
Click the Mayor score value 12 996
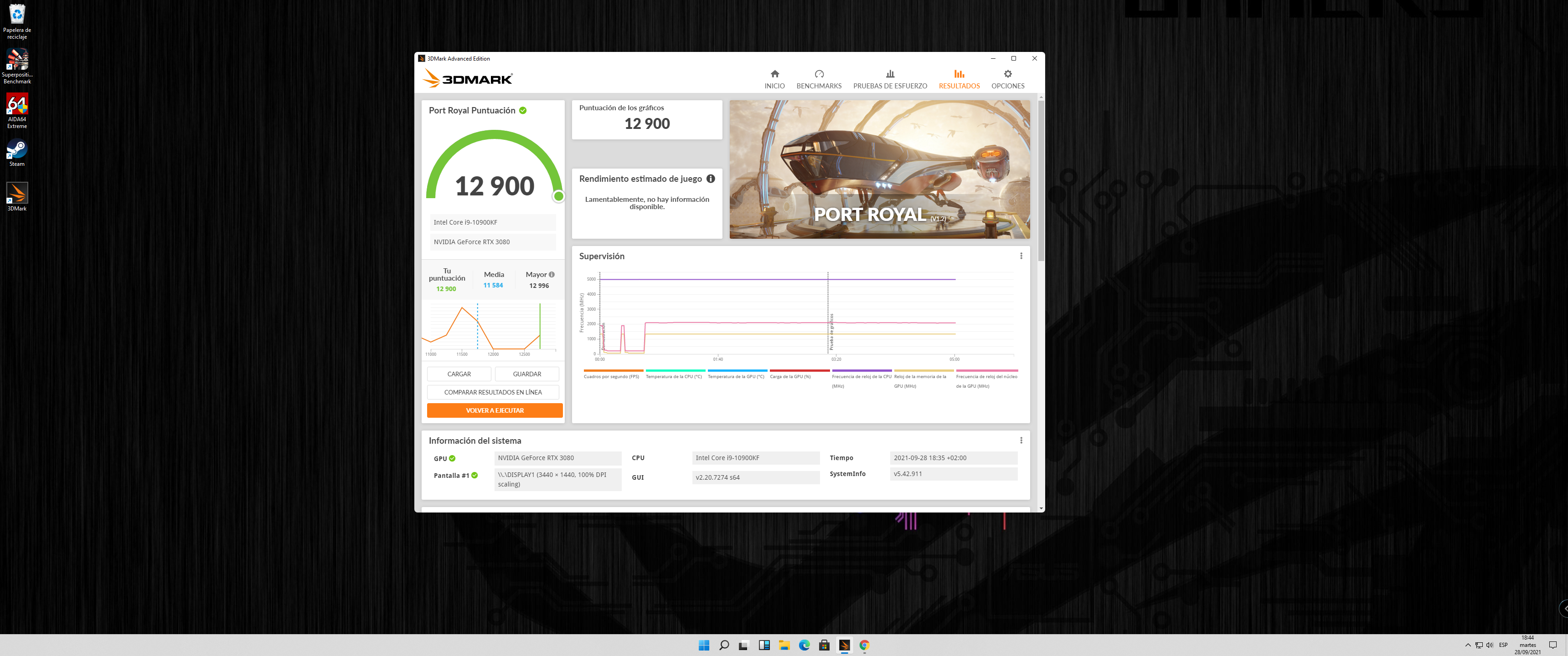point(539,285)
